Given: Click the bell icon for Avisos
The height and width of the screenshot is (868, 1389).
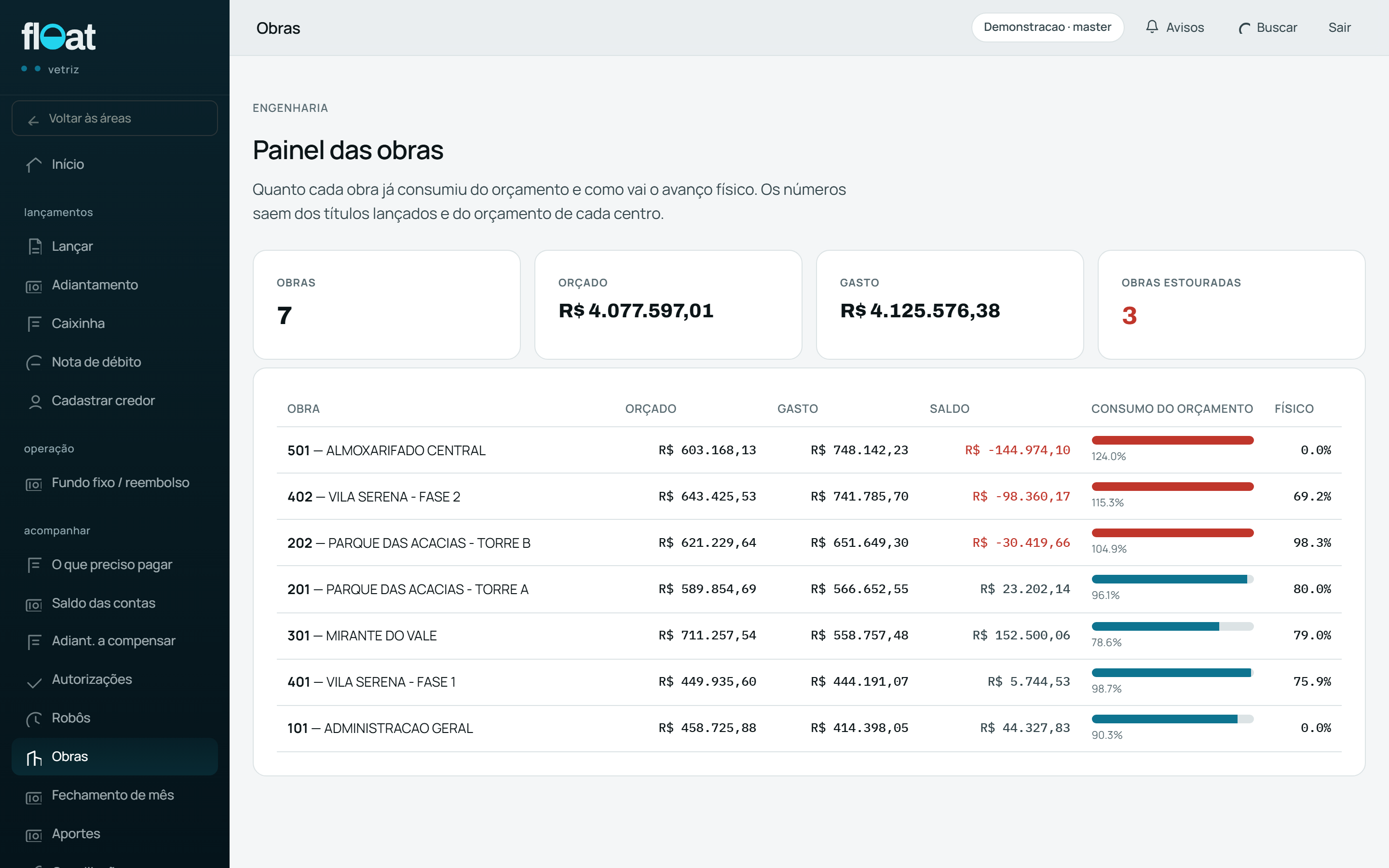Looking at the screenshot, I should coord(1151,27).
